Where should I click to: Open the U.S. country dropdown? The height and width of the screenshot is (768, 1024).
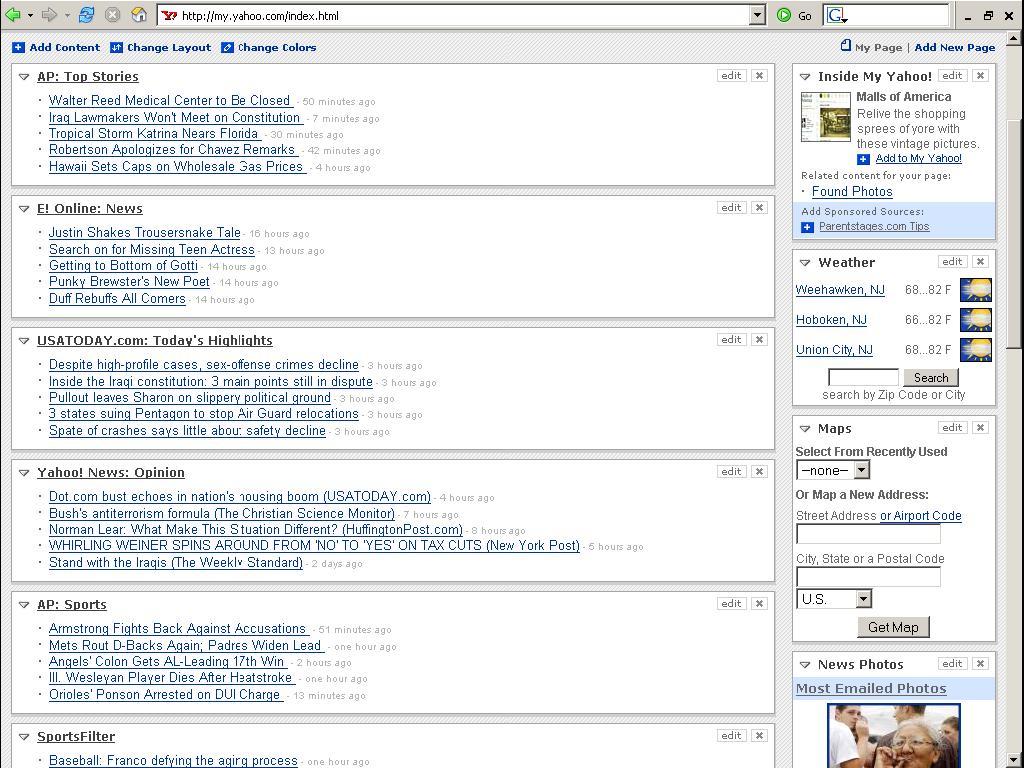pyautogui.click(x=864, y=599)
